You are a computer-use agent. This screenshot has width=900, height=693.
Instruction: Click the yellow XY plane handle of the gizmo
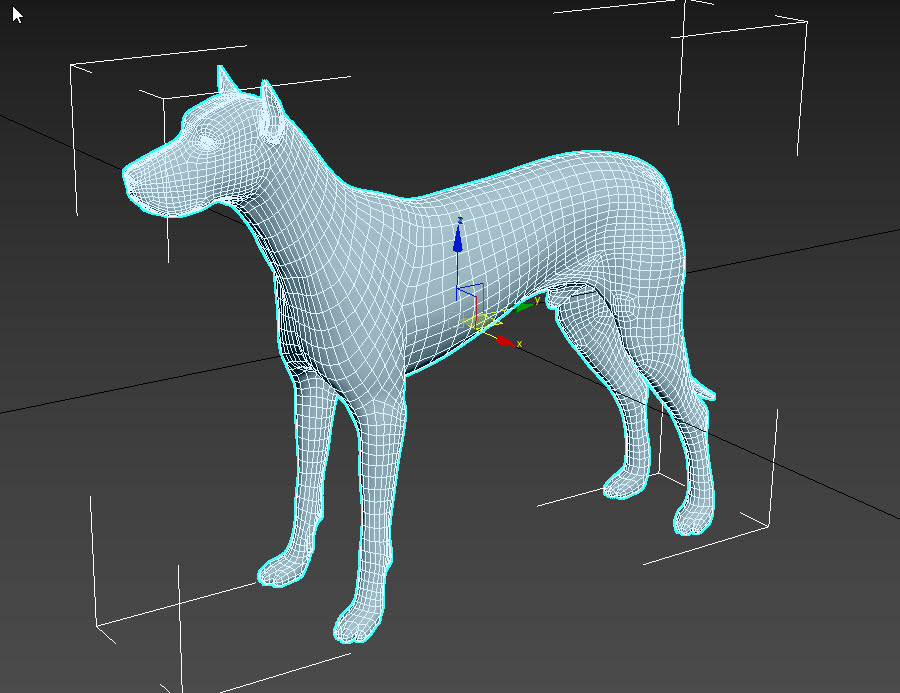point(480,320)
